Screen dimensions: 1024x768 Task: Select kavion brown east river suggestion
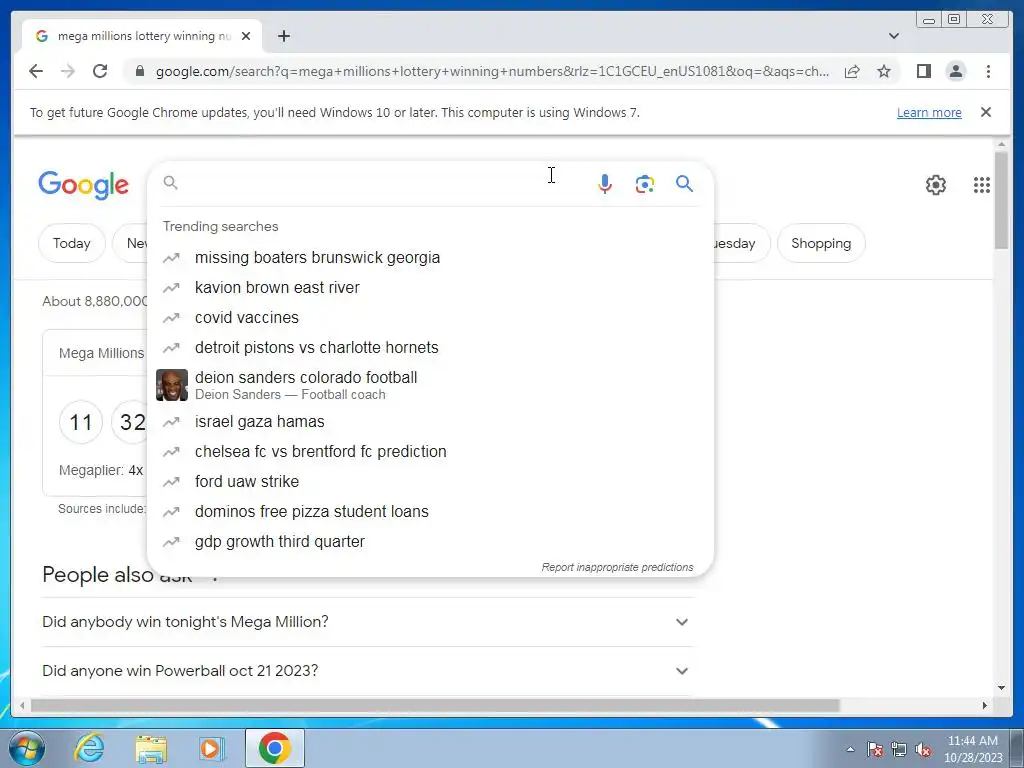click(x=431, y=287)
